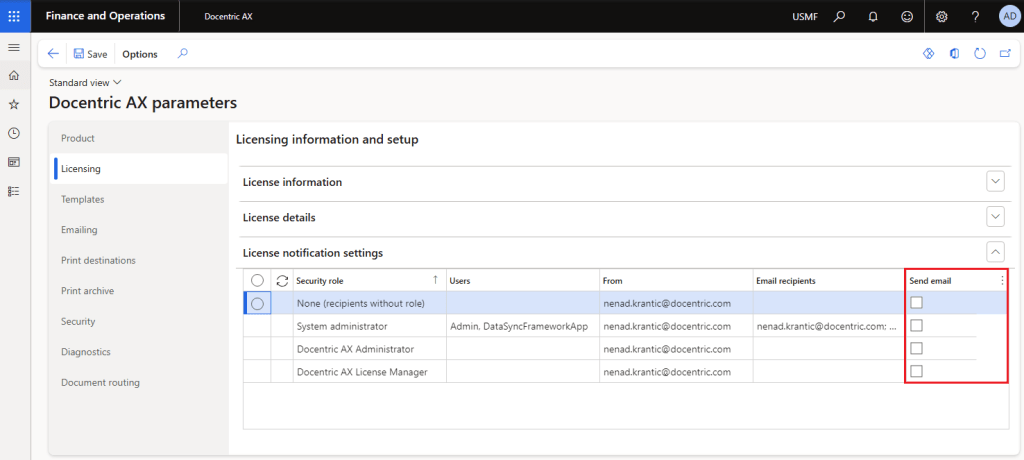Image resolution: width=1024 pixels, height=460 pixels.
Task: Open Modules list icon in sidebar
Action: click(14, 191)
